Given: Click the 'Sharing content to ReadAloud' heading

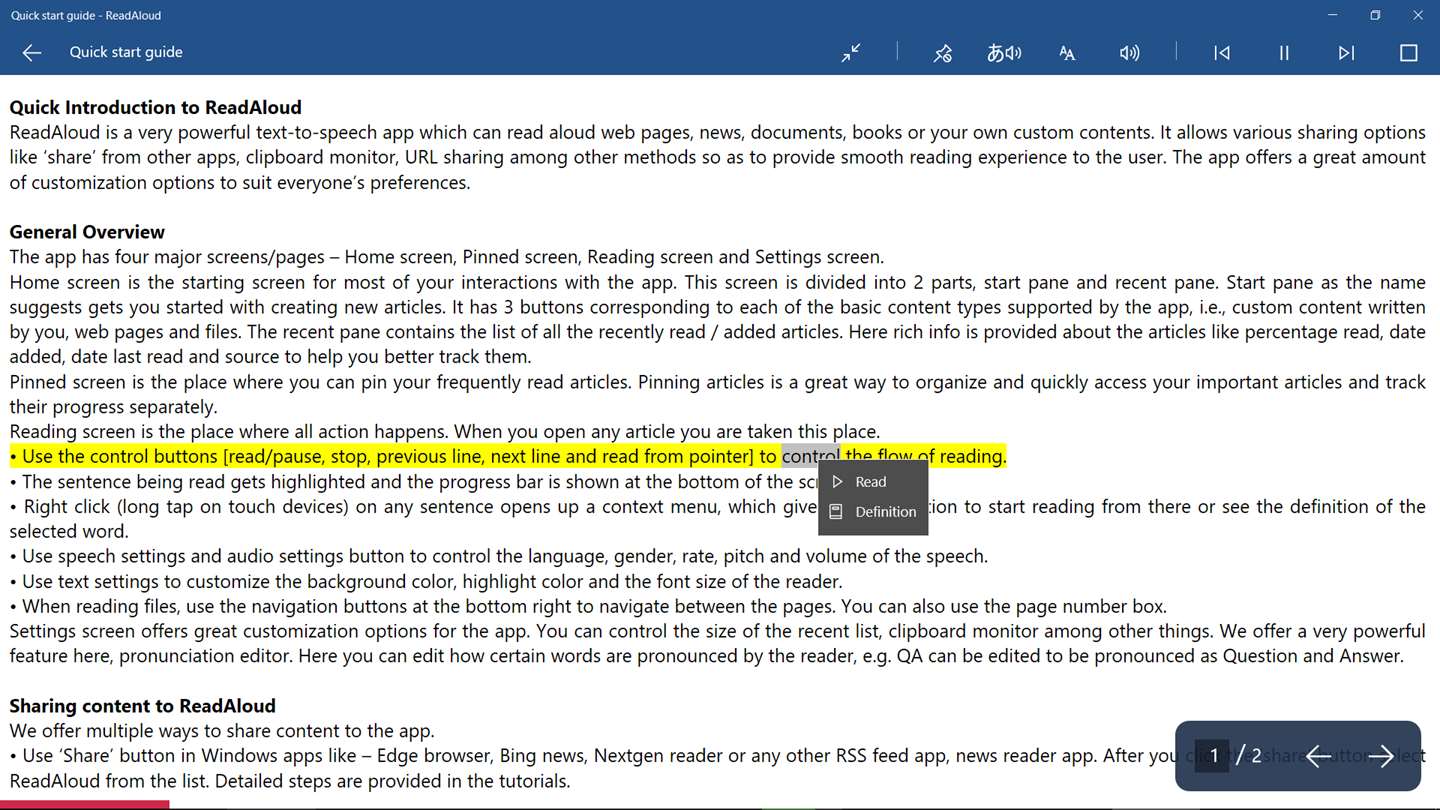Looking at the screenshot, I should (142, 706).
